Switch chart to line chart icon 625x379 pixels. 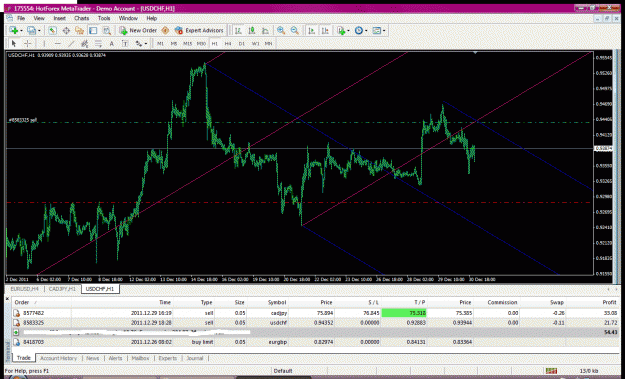click(x=265, y=30)
